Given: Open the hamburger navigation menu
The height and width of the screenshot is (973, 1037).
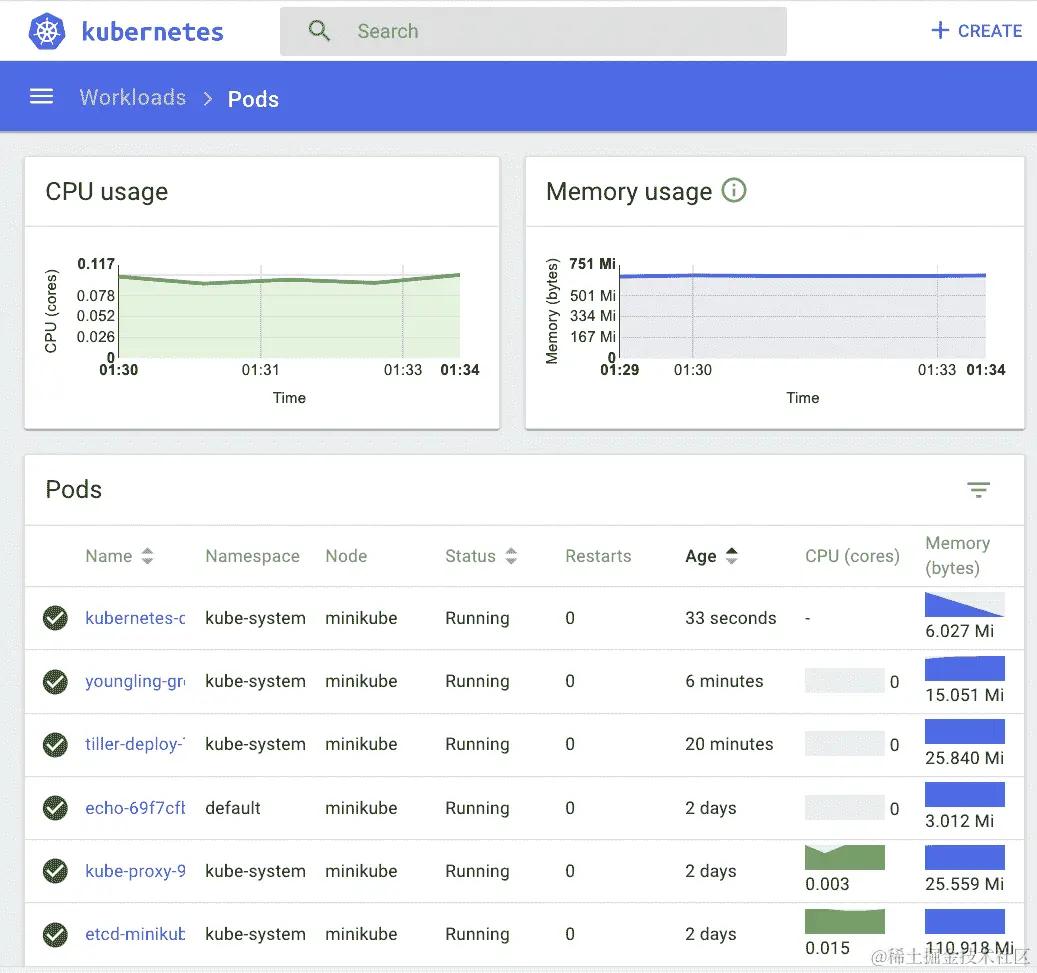Looking at the screenshot, I should pyautogui.click(x=41, y=97).
